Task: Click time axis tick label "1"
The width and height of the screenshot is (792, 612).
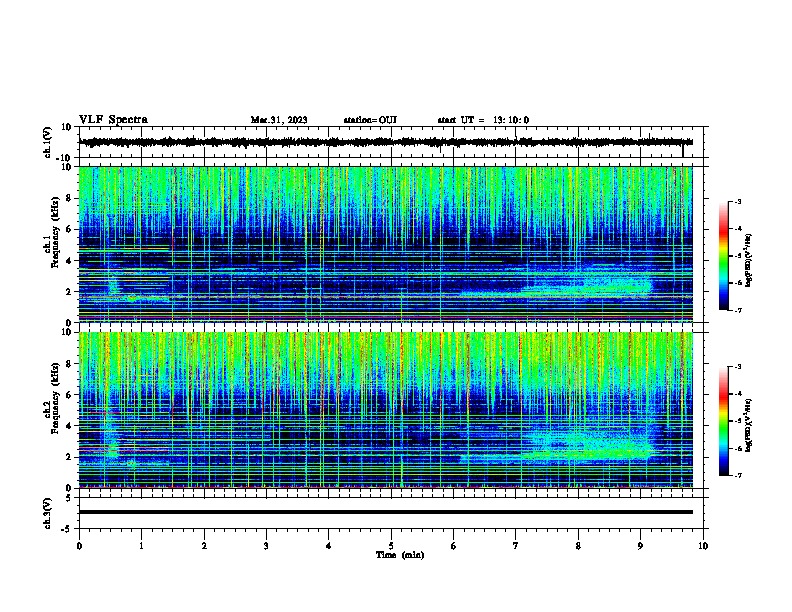Action: coord(141,546)
